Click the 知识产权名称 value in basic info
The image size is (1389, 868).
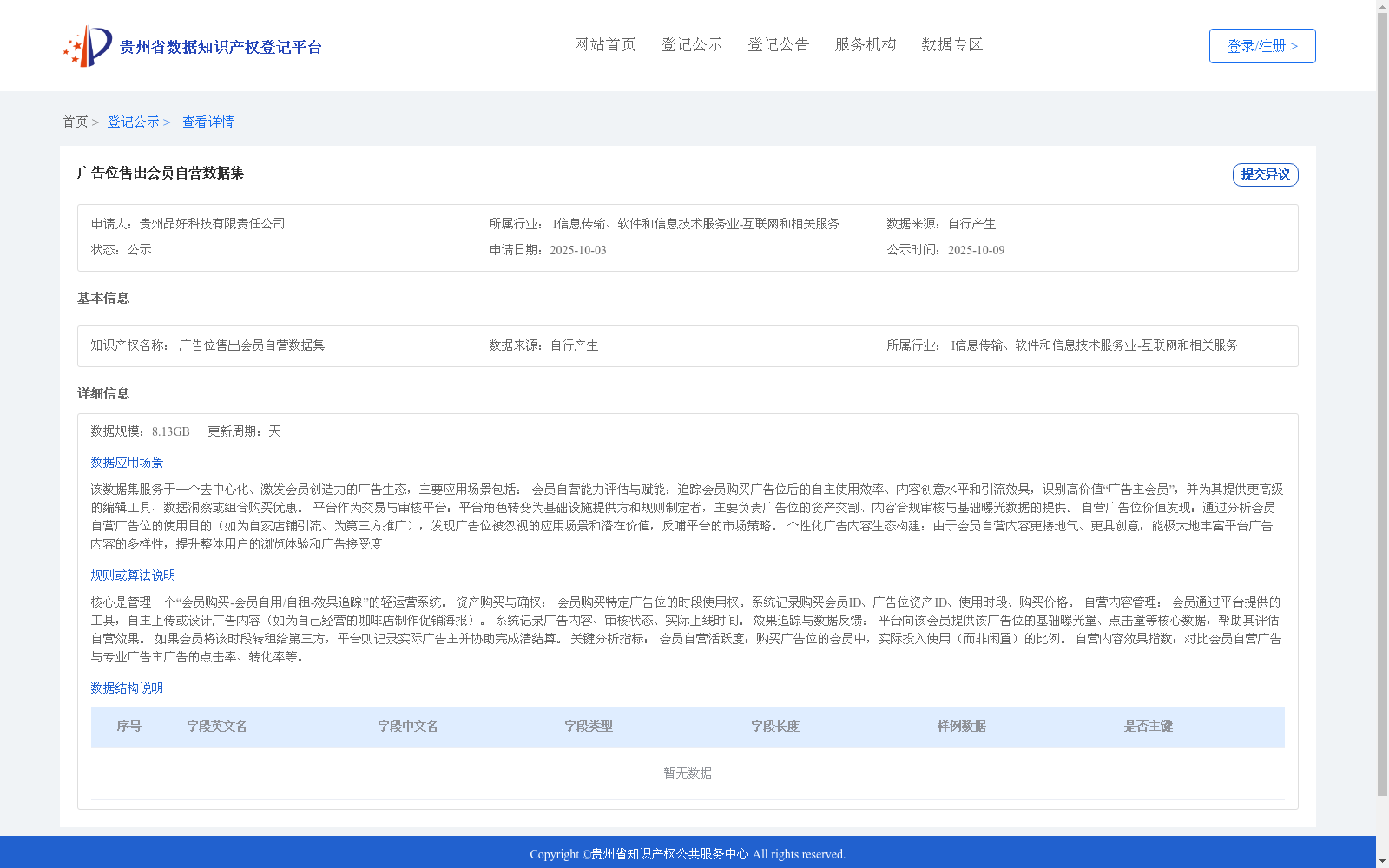(252, 345)
